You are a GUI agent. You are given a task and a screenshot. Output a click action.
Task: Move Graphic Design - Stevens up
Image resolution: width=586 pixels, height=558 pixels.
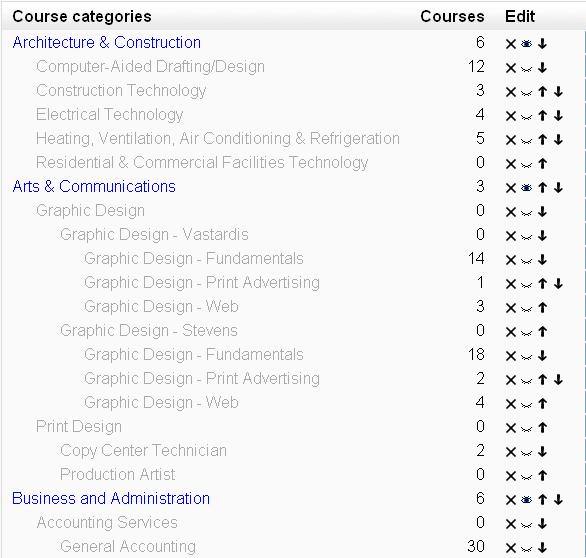point(543,332)
